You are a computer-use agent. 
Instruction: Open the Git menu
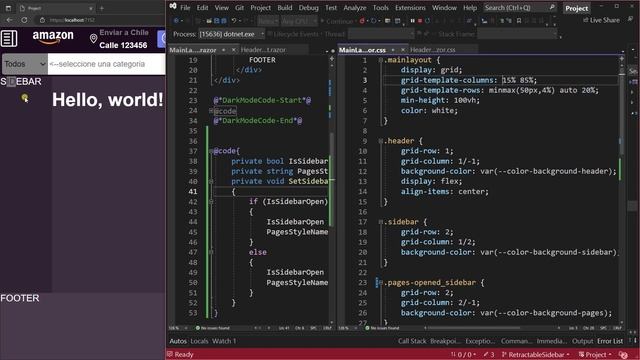click(x=239, y=8)
